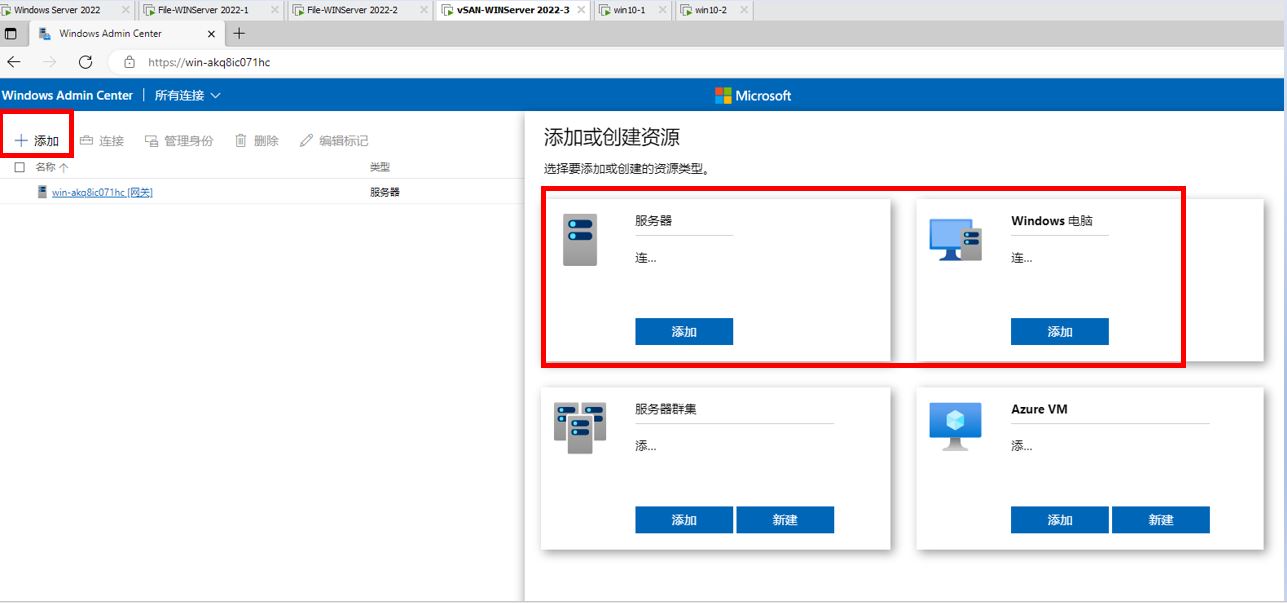Click the 名称 column sort header
1287x603 pixels.
tap(50, 167)
